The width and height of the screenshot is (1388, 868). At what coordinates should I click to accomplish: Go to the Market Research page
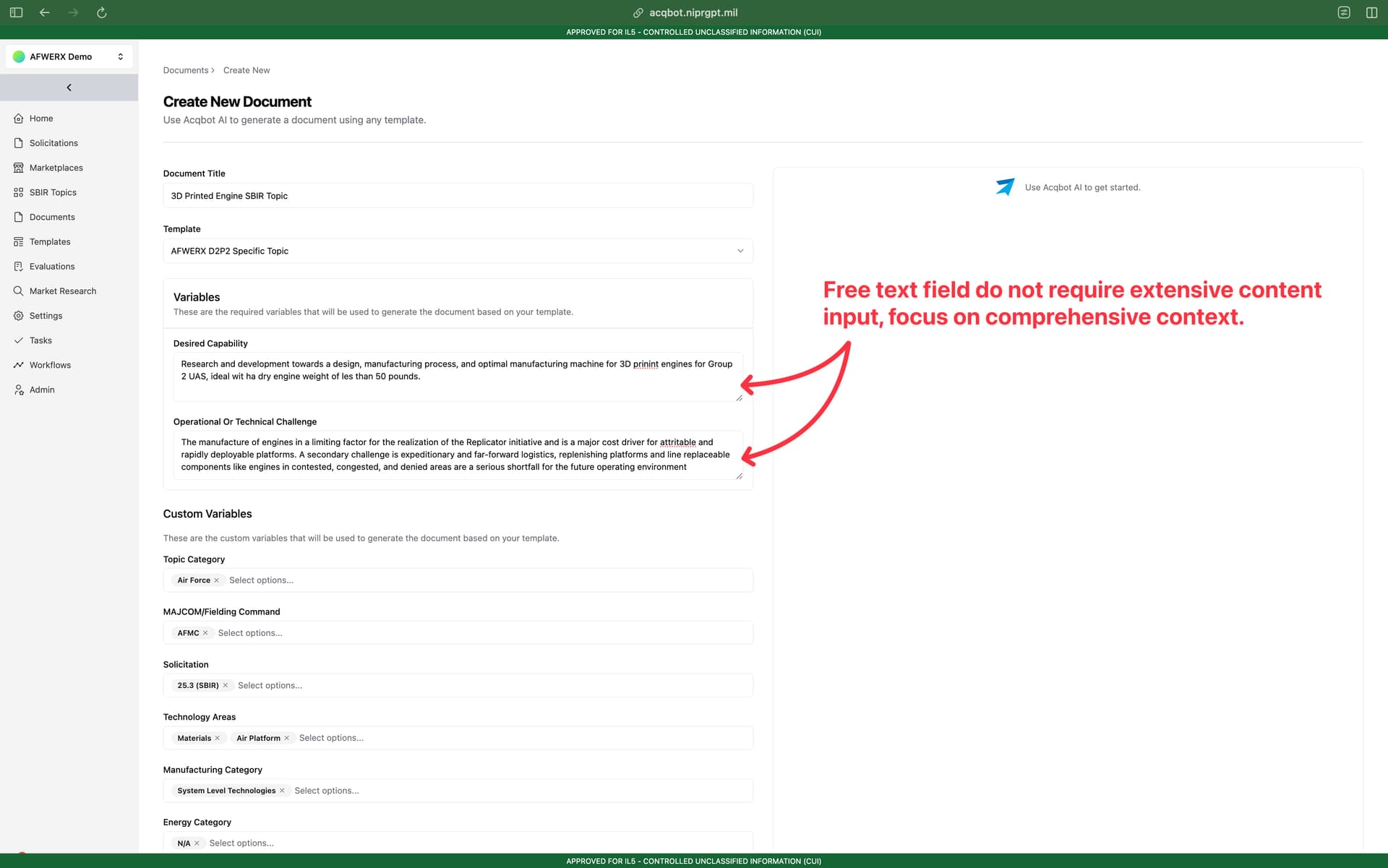pos(63,291)
